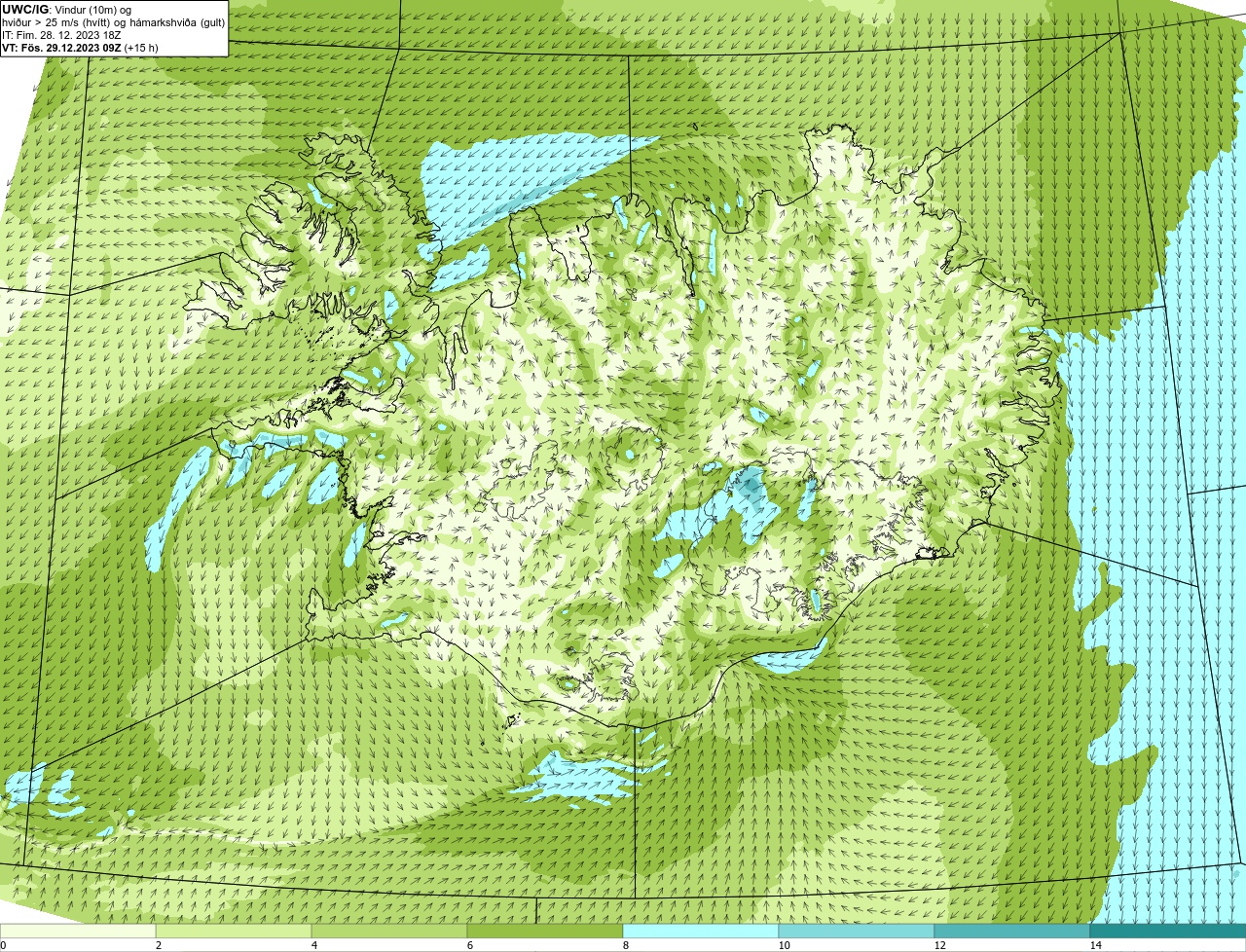Image resolution: width=1246 pixels, height=952 pixels.
Task: Click the 12–14 m/s teal-blue legend swatch
Action: point(1012,931)
